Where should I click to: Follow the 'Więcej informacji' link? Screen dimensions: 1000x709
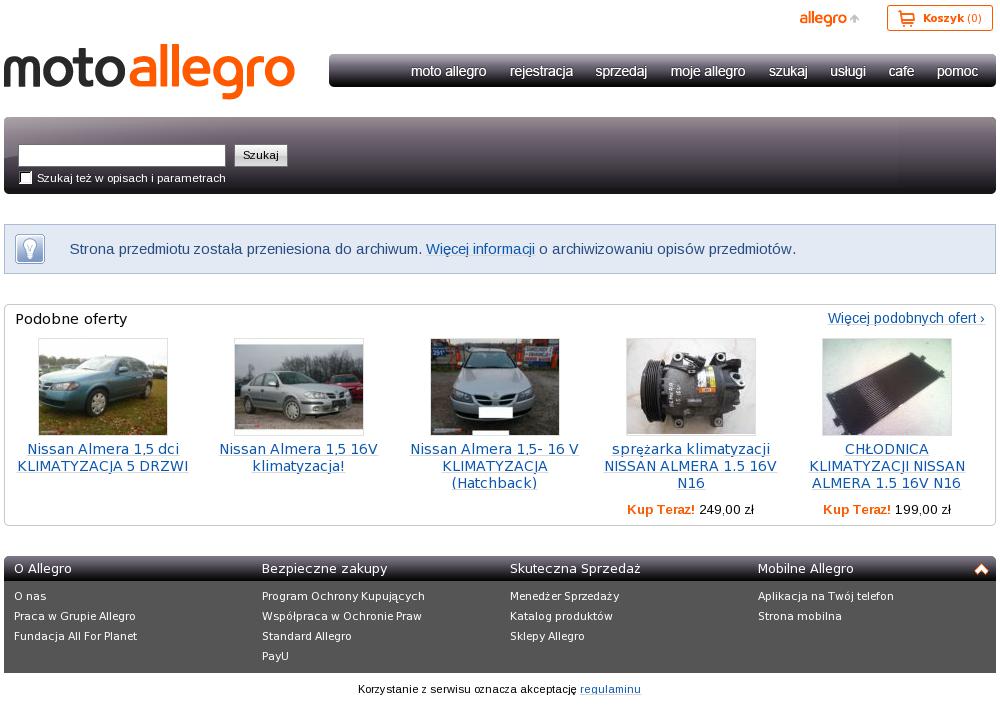[x=480, y=249]
